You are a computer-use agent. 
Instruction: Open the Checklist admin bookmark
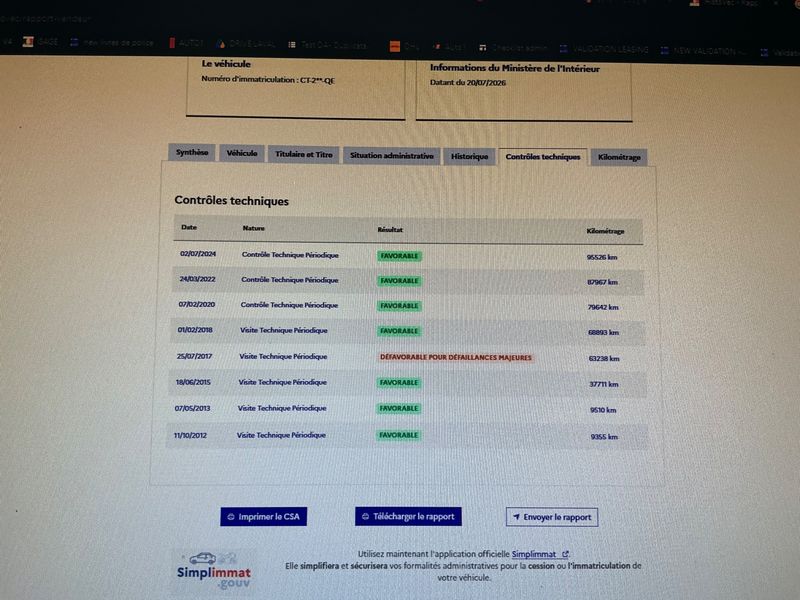coord(513,48)
